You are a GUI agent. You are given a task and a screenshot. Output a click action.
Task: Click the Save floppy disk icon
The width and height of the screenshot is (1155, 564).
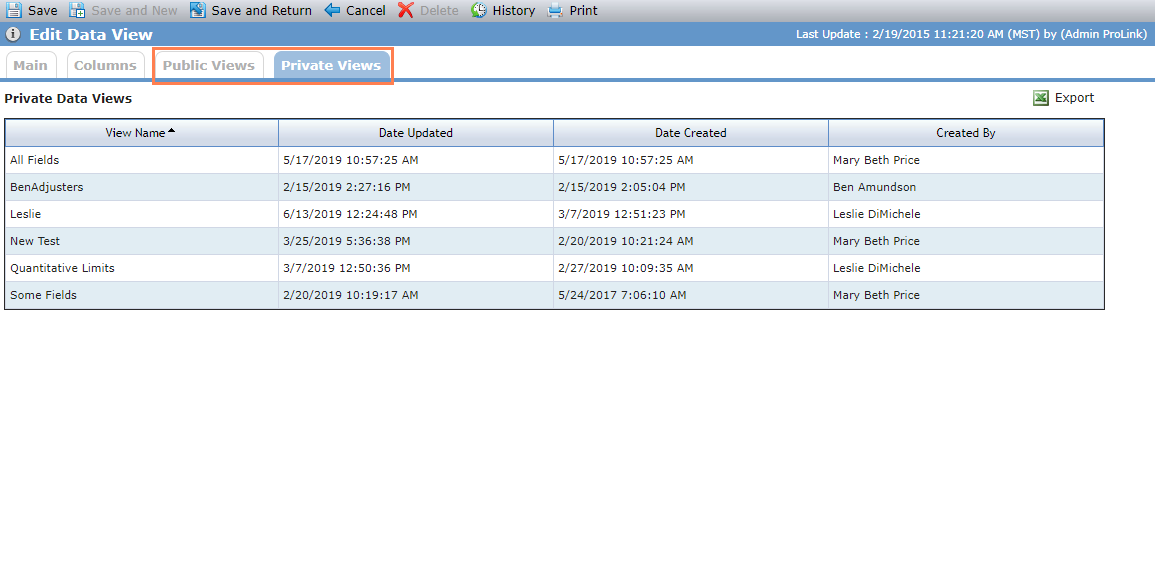click(14, 10)
